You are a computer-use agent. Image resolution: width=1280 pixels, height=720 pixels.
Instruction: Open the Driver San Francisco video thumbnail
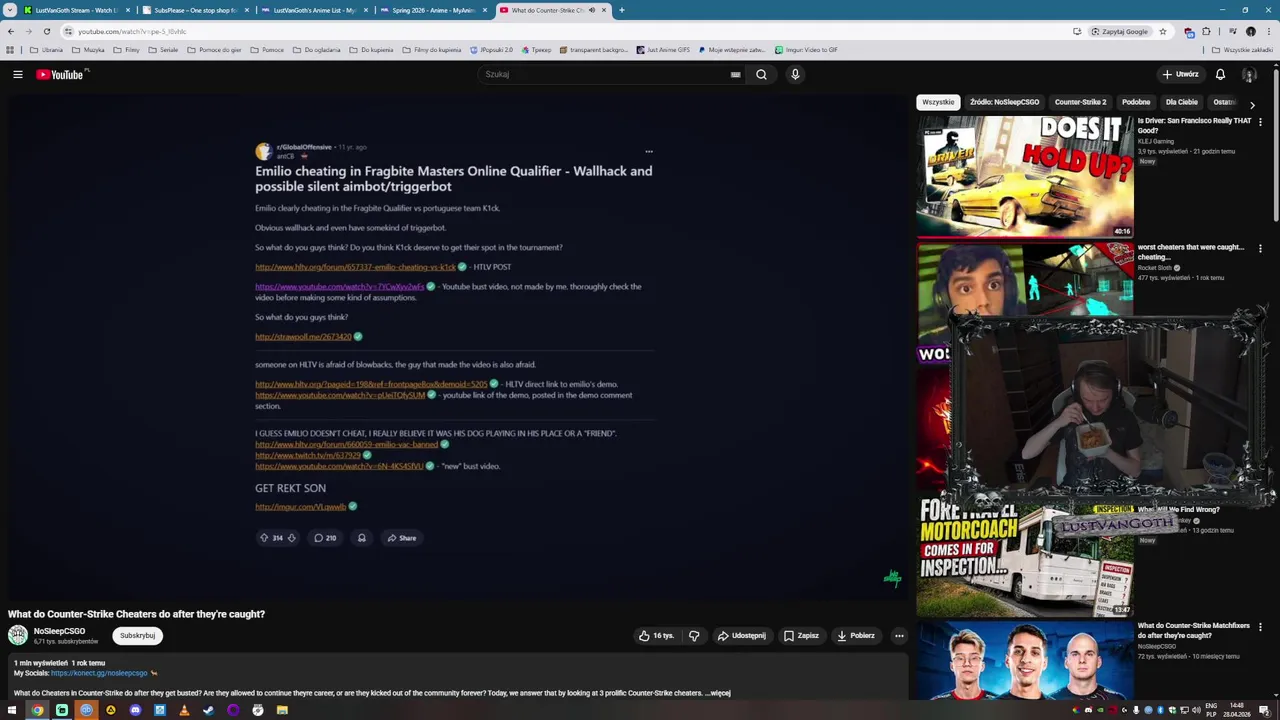pos(1025,176)
